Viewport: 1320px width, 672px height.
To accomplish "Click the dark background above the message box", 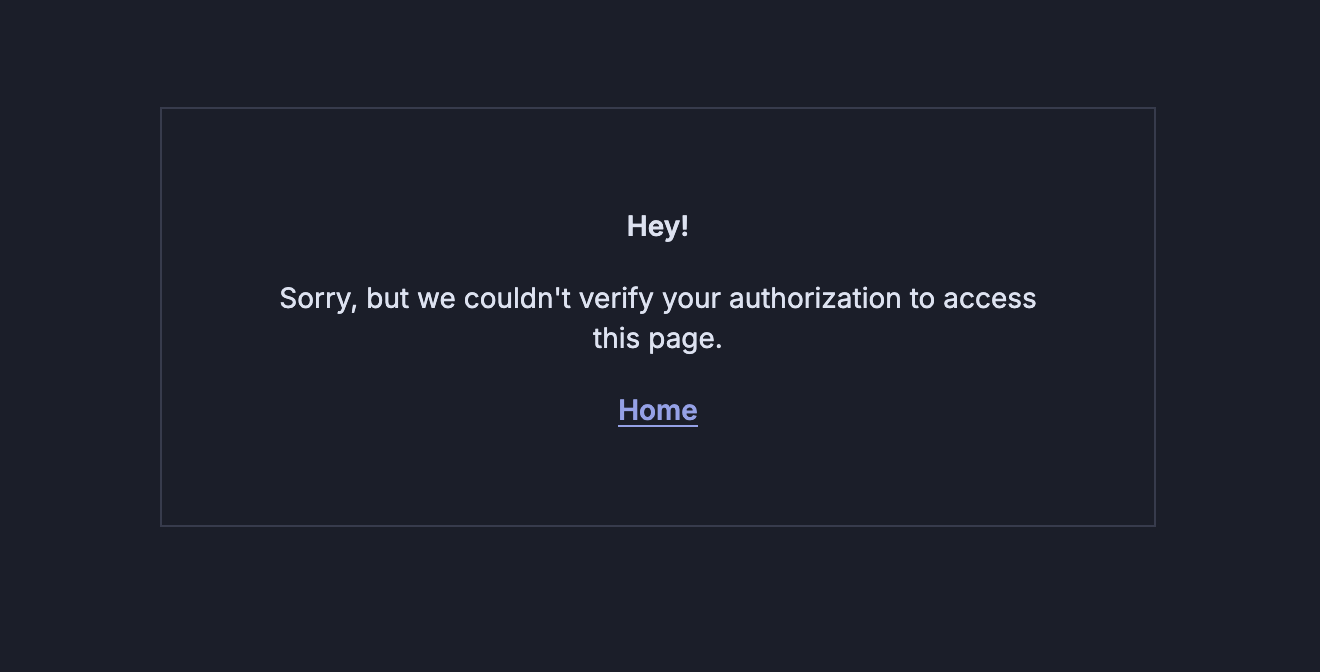I will 657,50.
